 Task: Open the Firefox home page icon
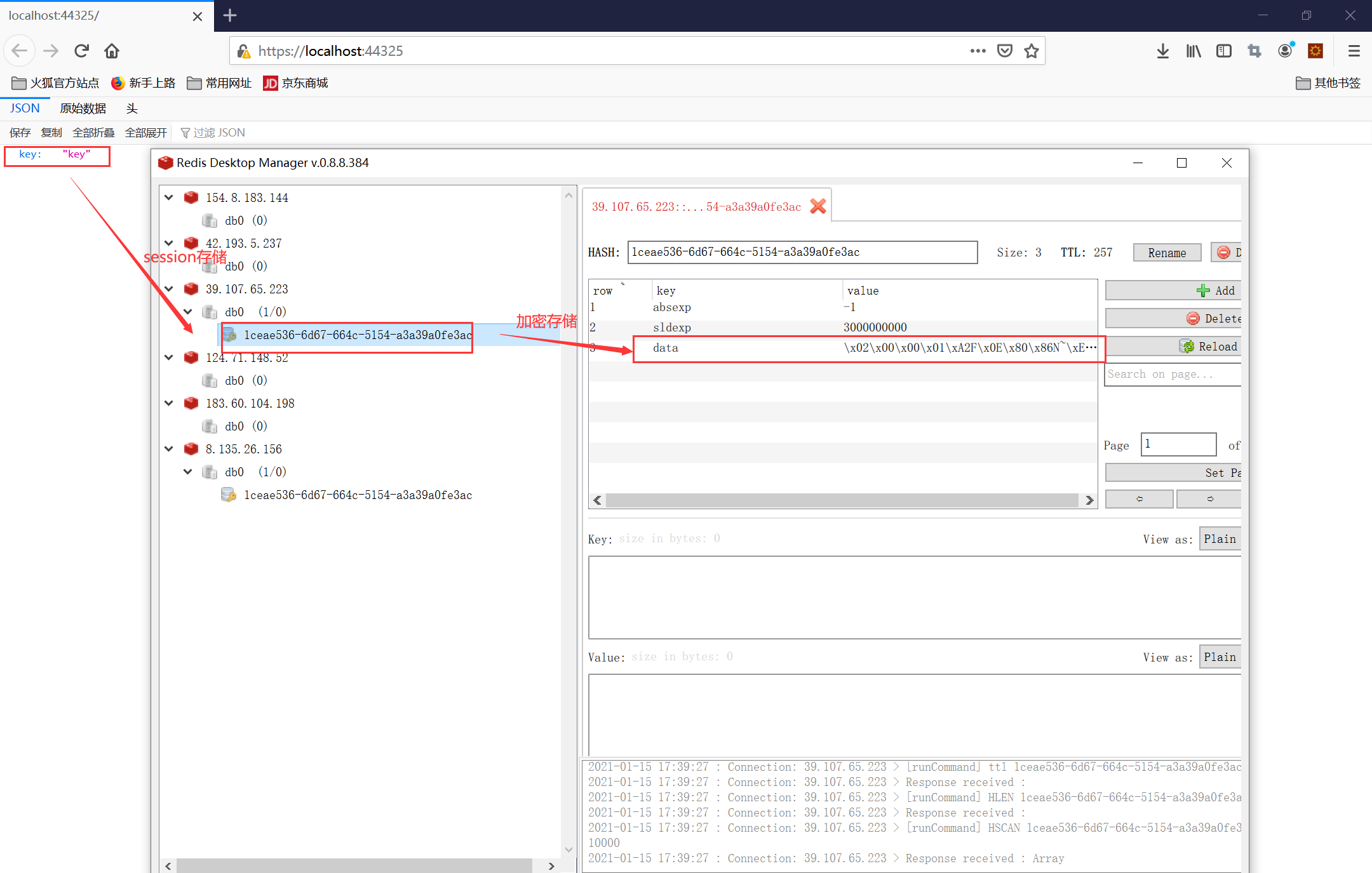coord(112,51)
